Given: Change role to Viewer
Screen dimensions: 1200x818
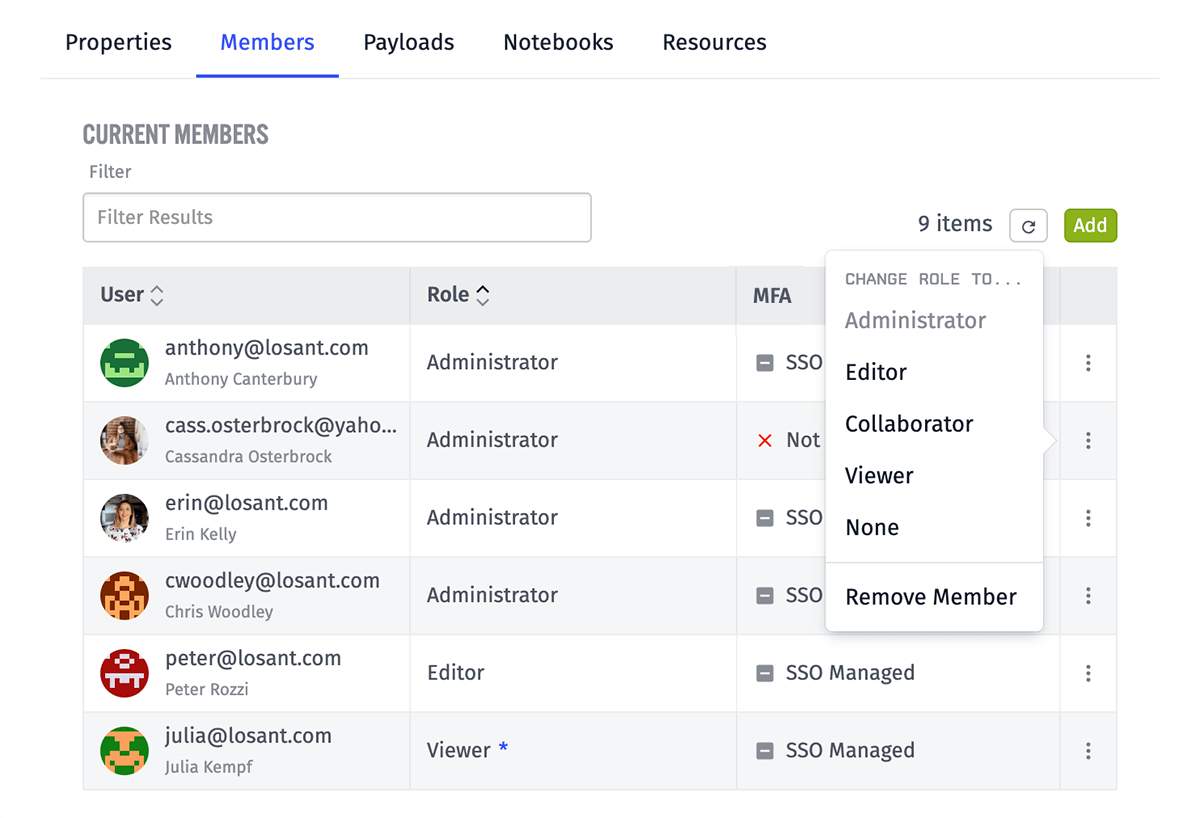Looking at the screenshot, I should pyautogui.click(x=879, y=476).
